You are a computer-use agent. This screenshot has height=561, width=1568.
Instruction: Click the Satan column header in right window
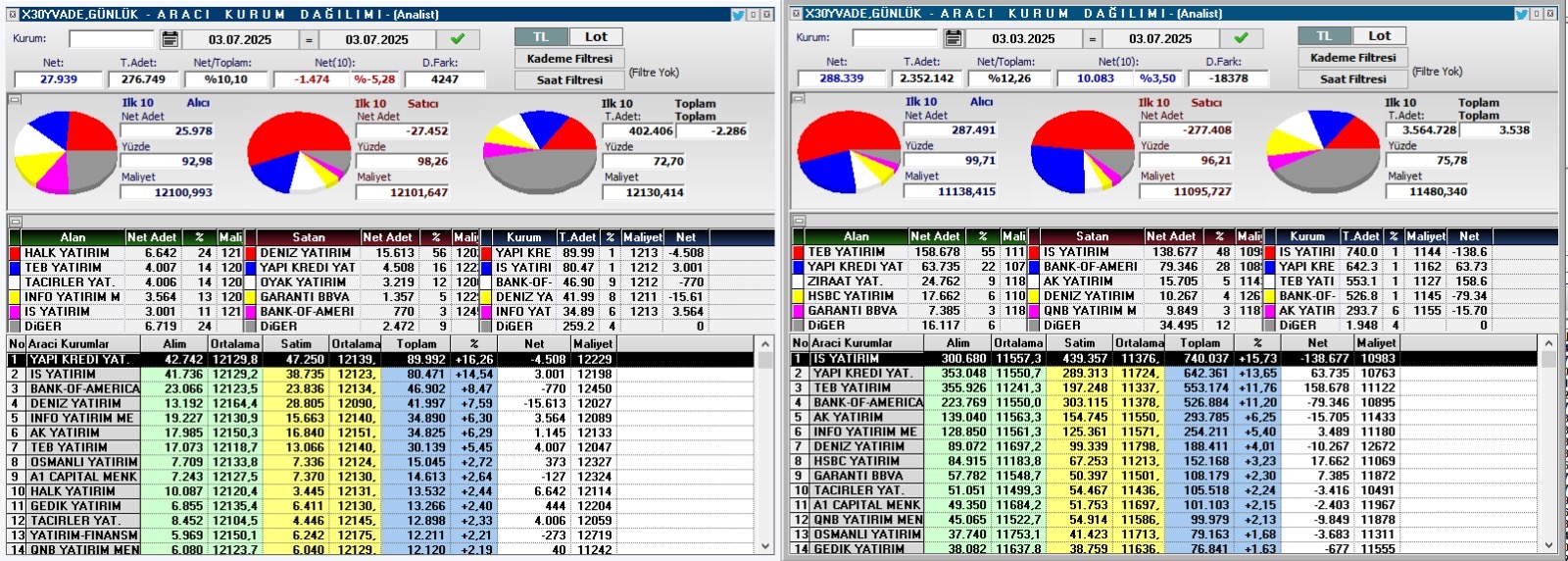1092,236
